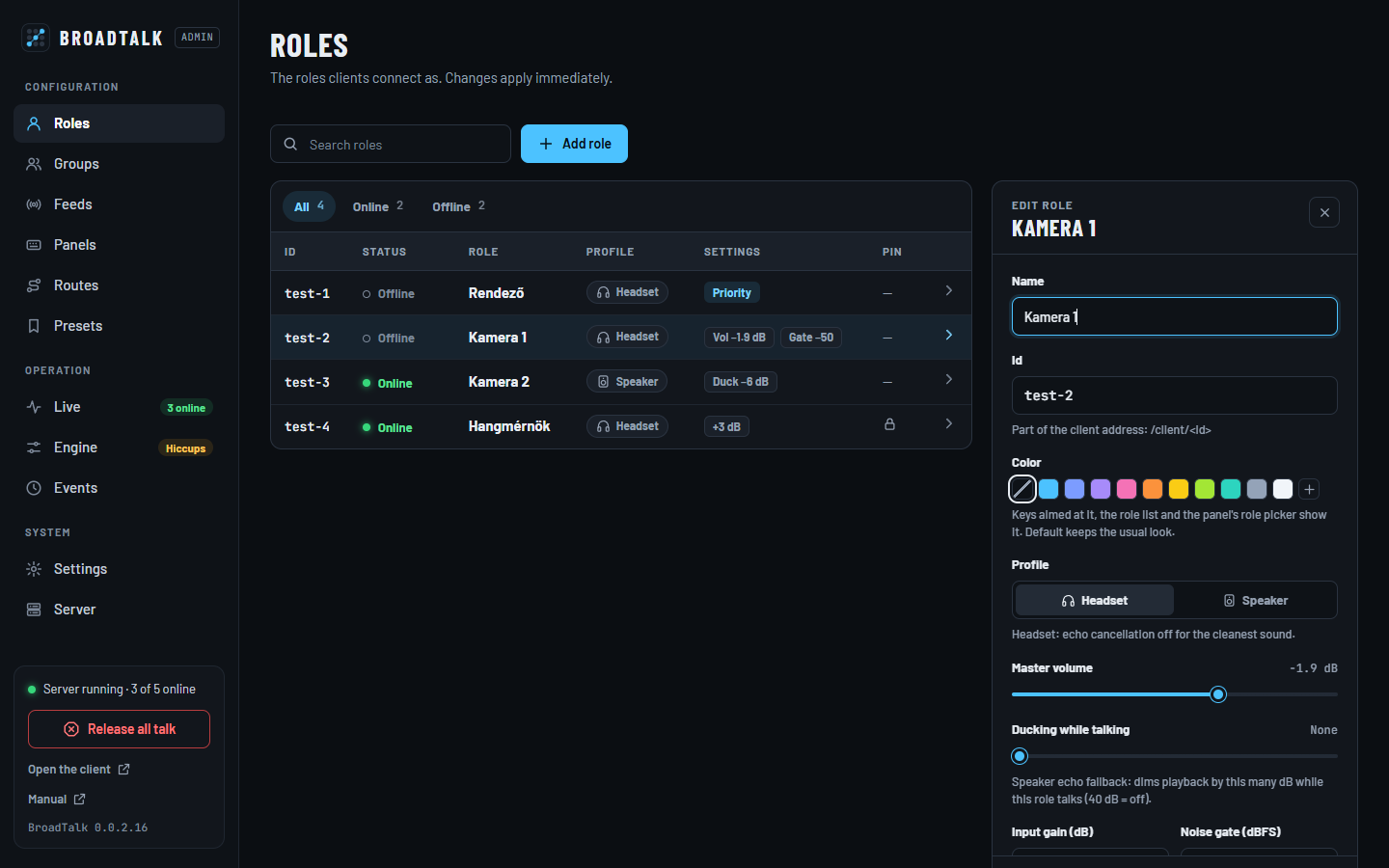
Task: Click the Master volume slider handle
Action: pyautogui.click(x=1218, y=694)
